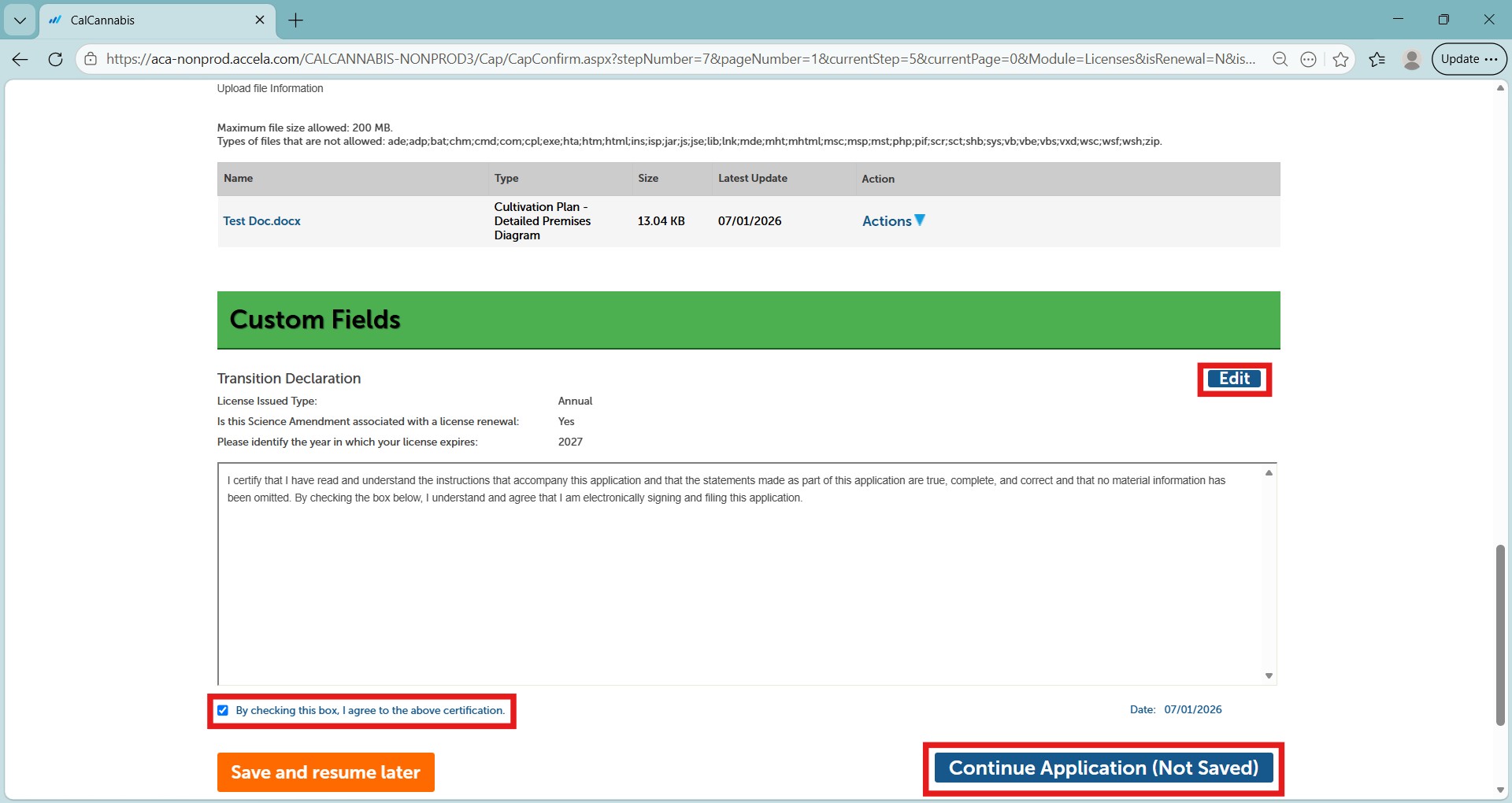Click the Size column header
The width and height of the screenshot is (1512, 803).
(648, 178)
